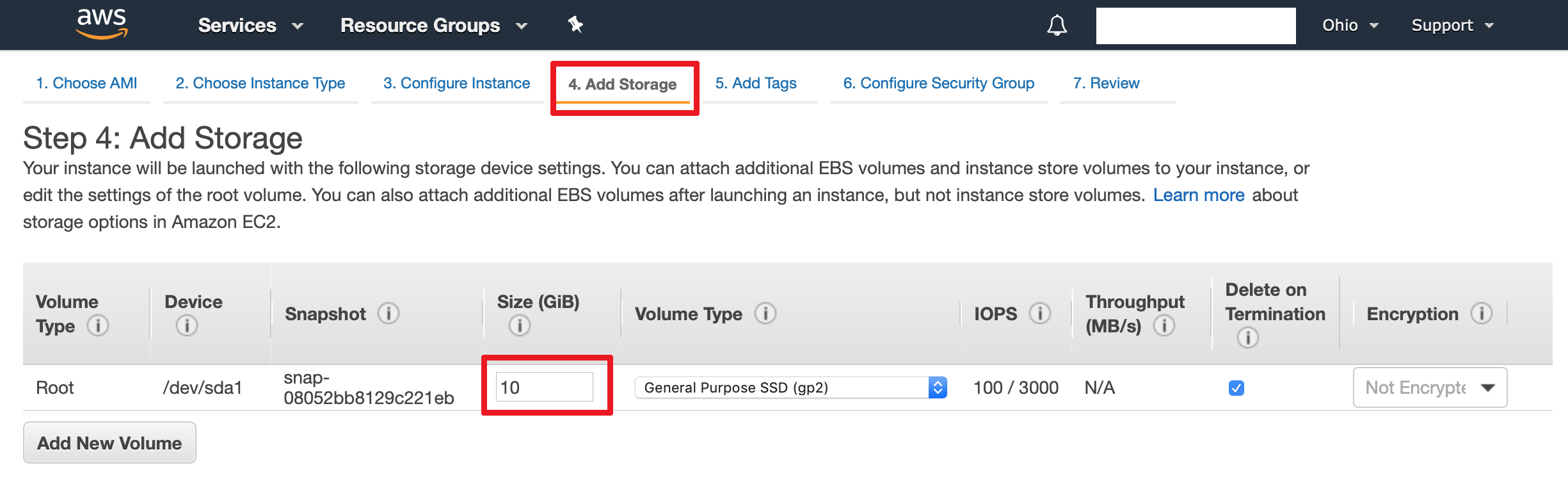Click the AWS logo
This screenshot has height=479, width=1568.
(101, 24)
